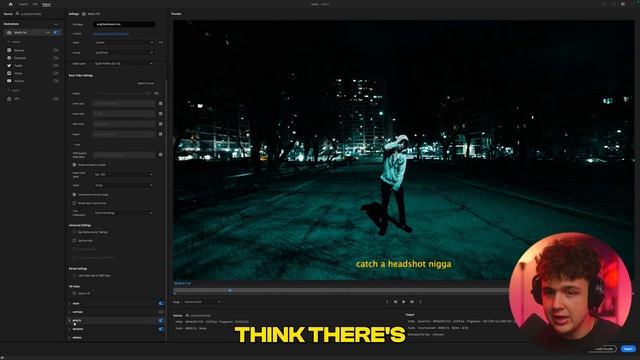The width and height of the screenshot is (640, 360).
Task: Select the Export tab
Action: tap(47, 4)
